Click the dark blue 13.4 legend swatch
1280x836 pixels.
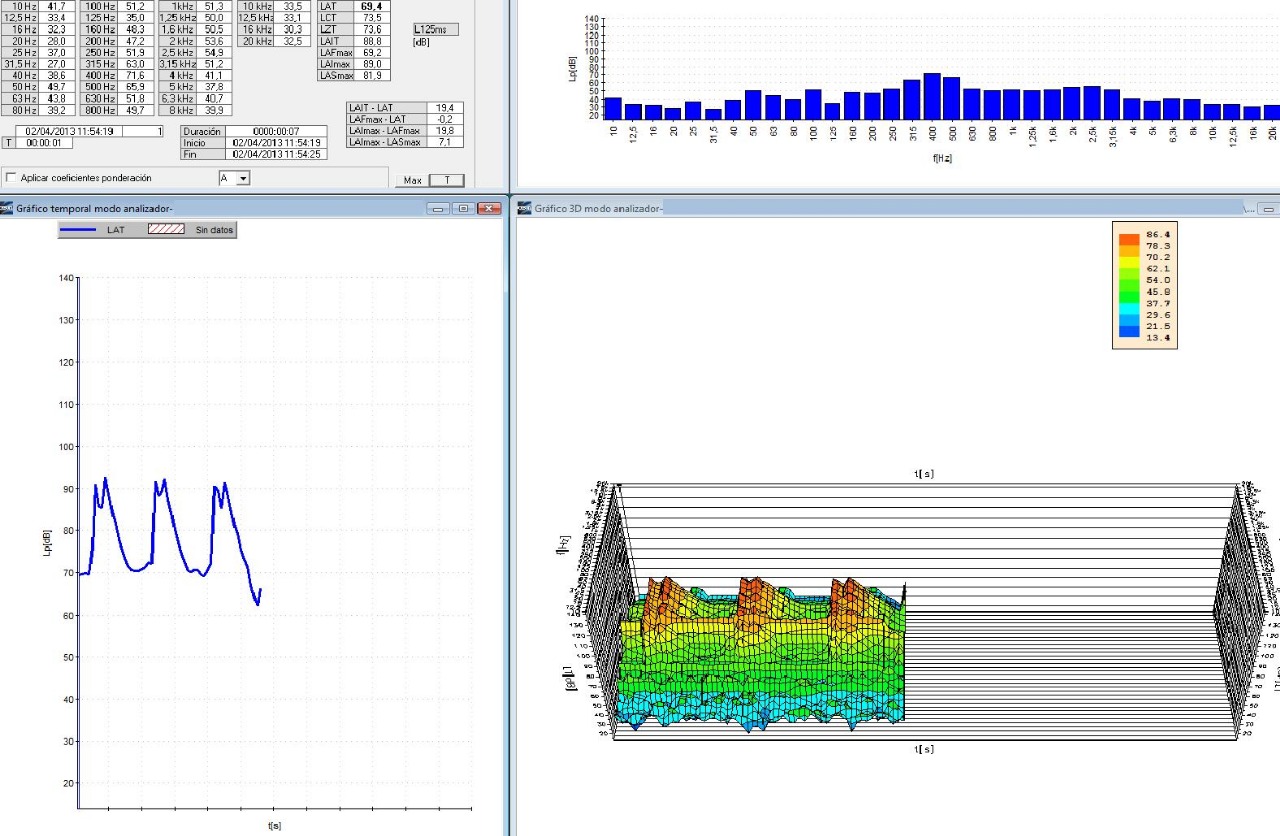[1129, 338]
